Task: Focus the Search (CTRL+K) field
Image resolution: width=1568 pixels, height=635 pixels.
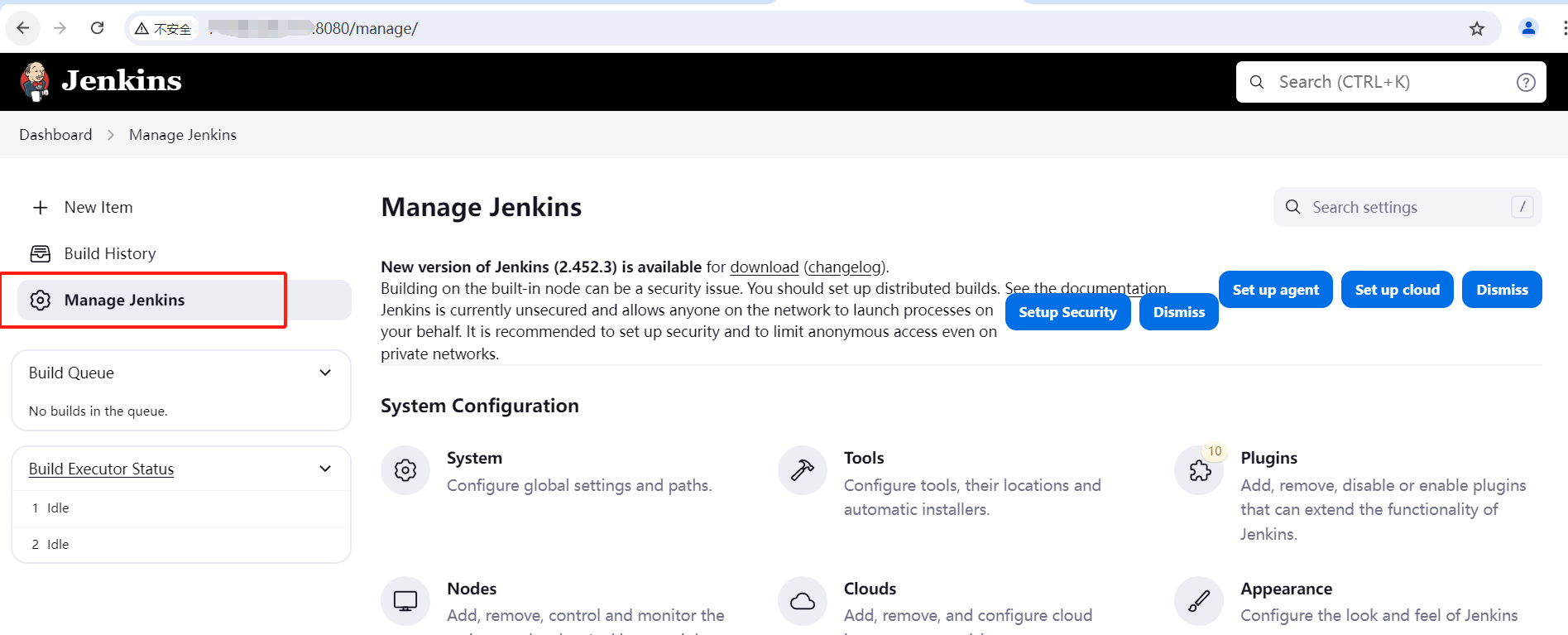Action: (x=1391, y=82)
